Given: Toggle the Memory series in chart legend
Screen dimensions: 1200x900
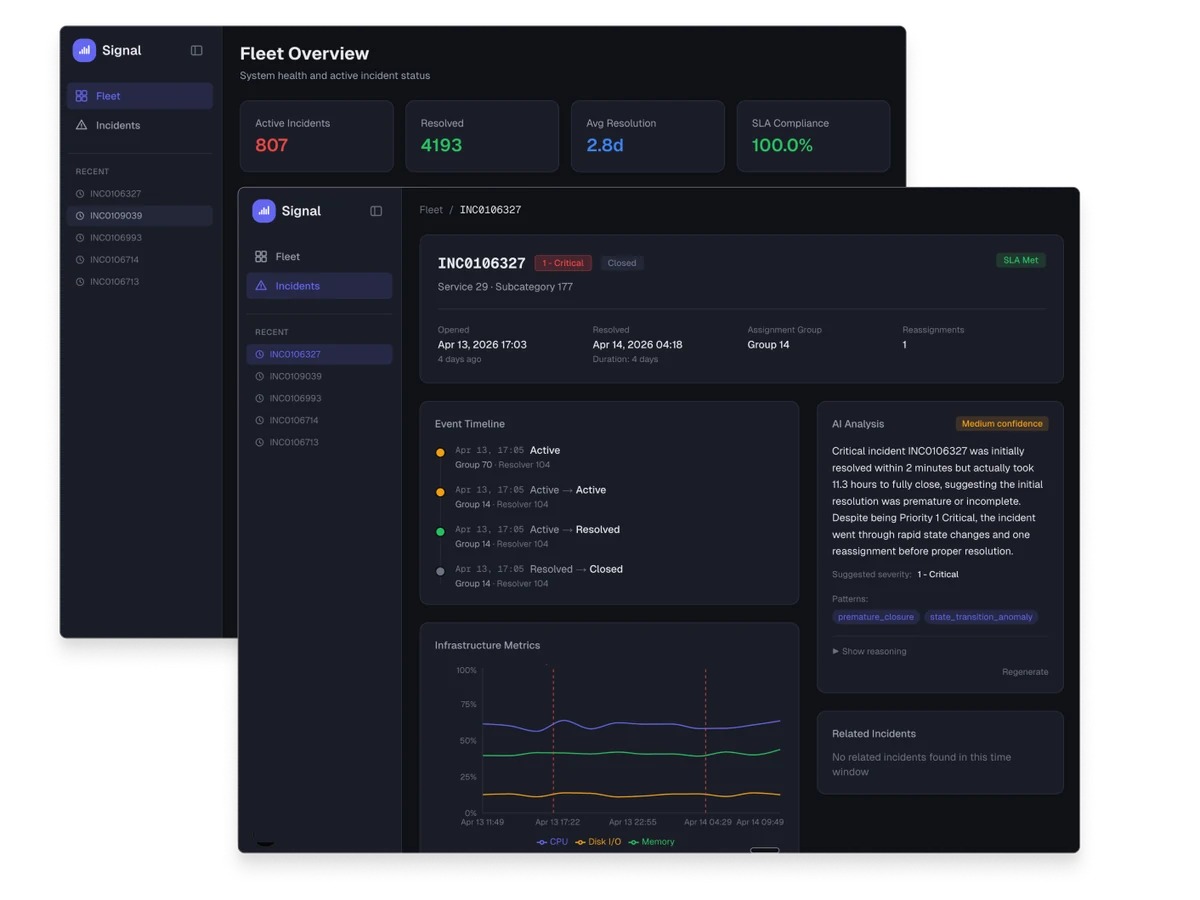Looking at the screenshot, I should [651, 842].
